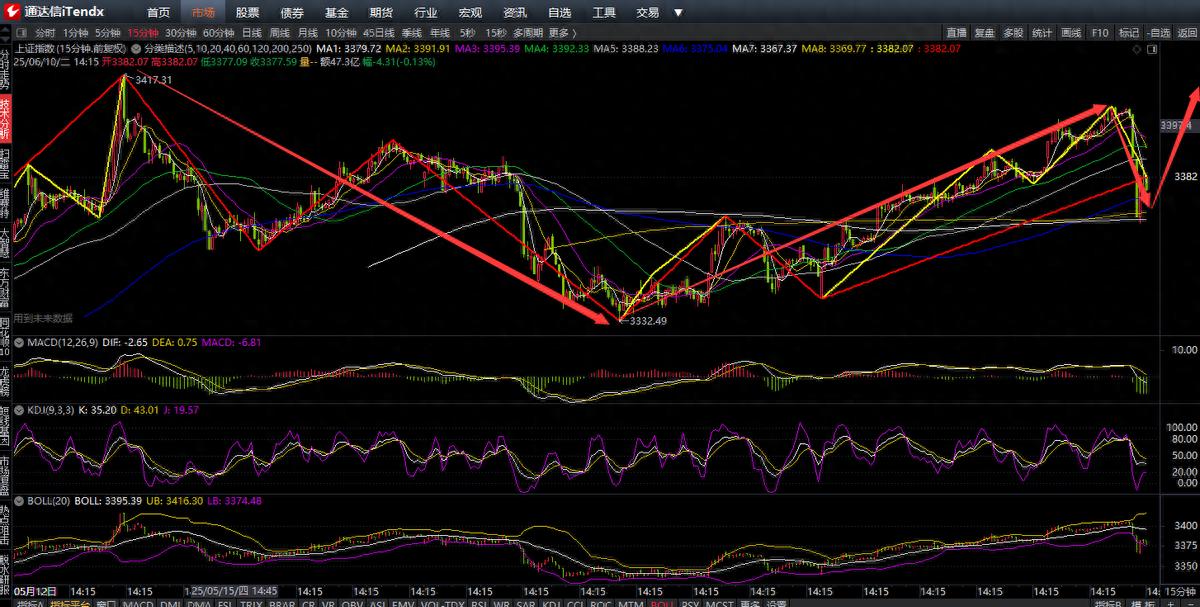
Task: Select the BOLL indicator in bottom bar
Action: coord(661,603)
